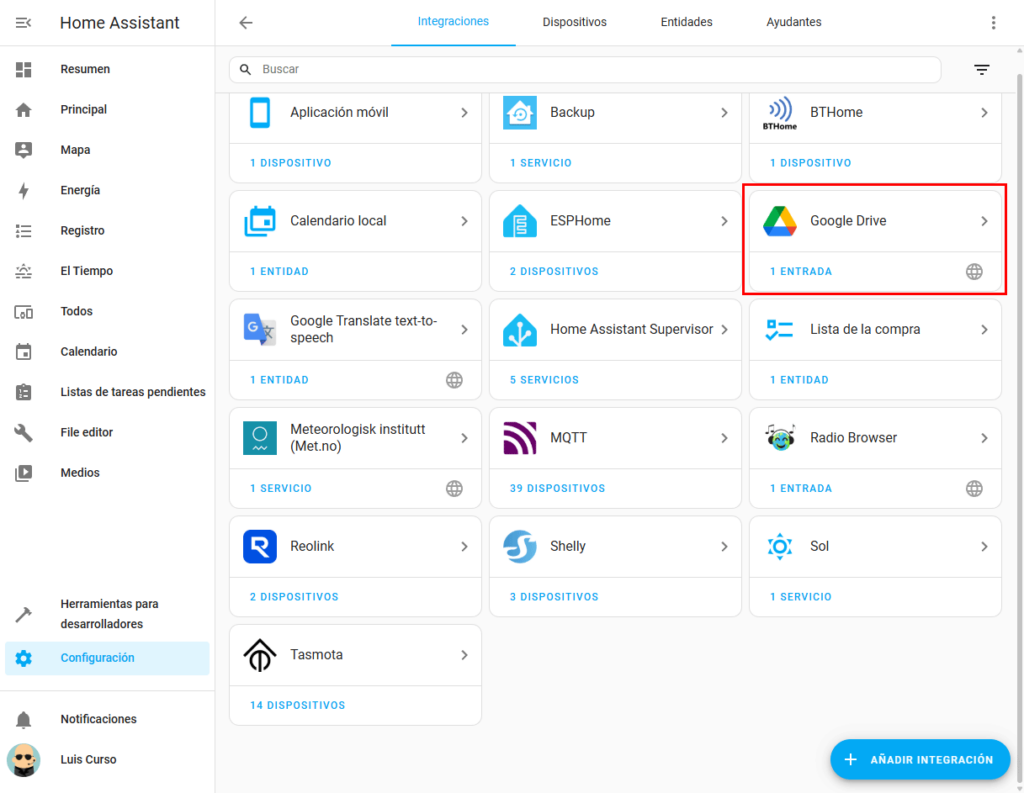Switch to the Entidades tab
The width and height of the screenshot is (1024, 793).
(x=686, y=22)
